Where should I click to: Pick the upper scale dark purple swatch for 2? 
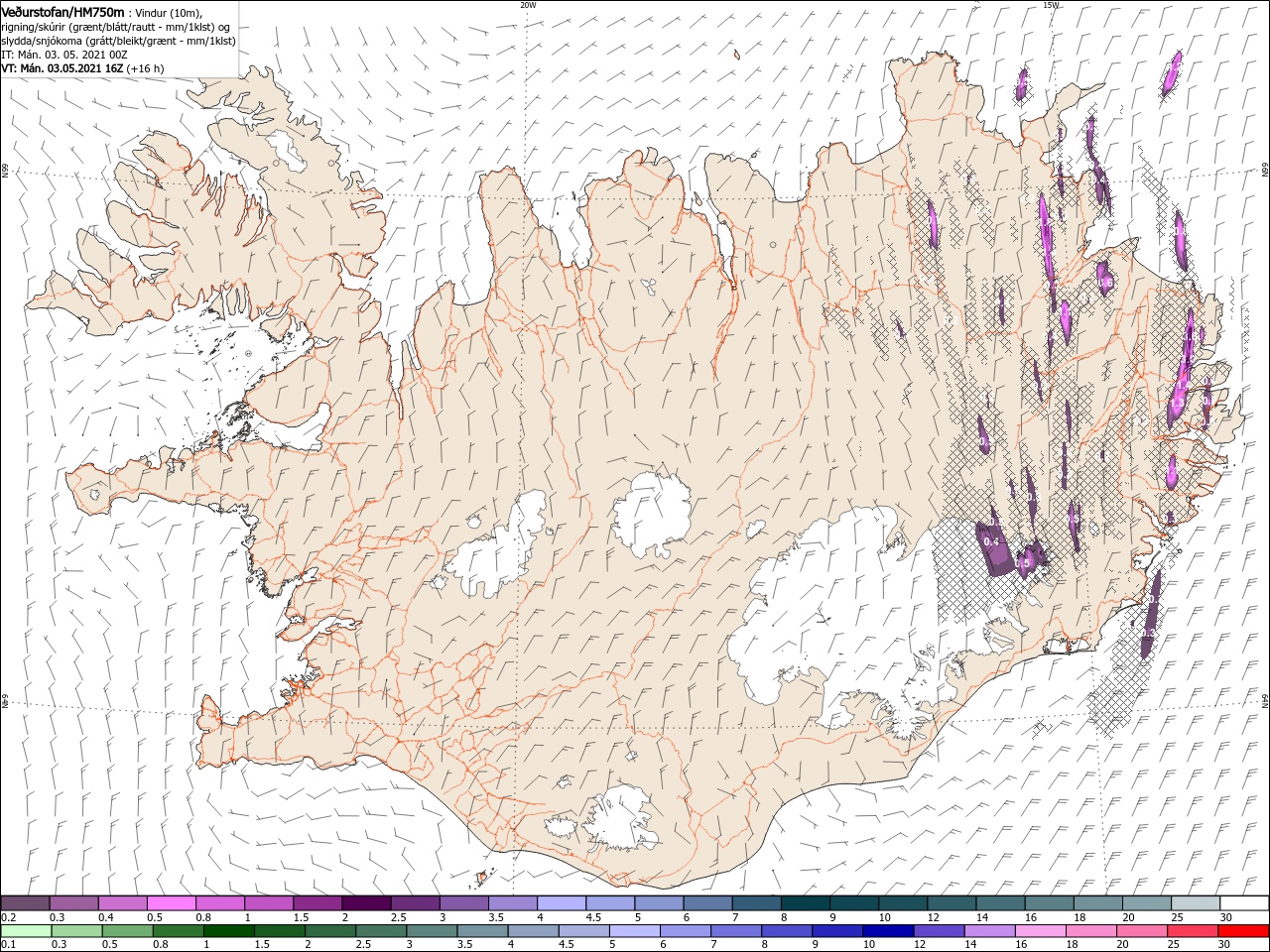(x=366, y=903)
